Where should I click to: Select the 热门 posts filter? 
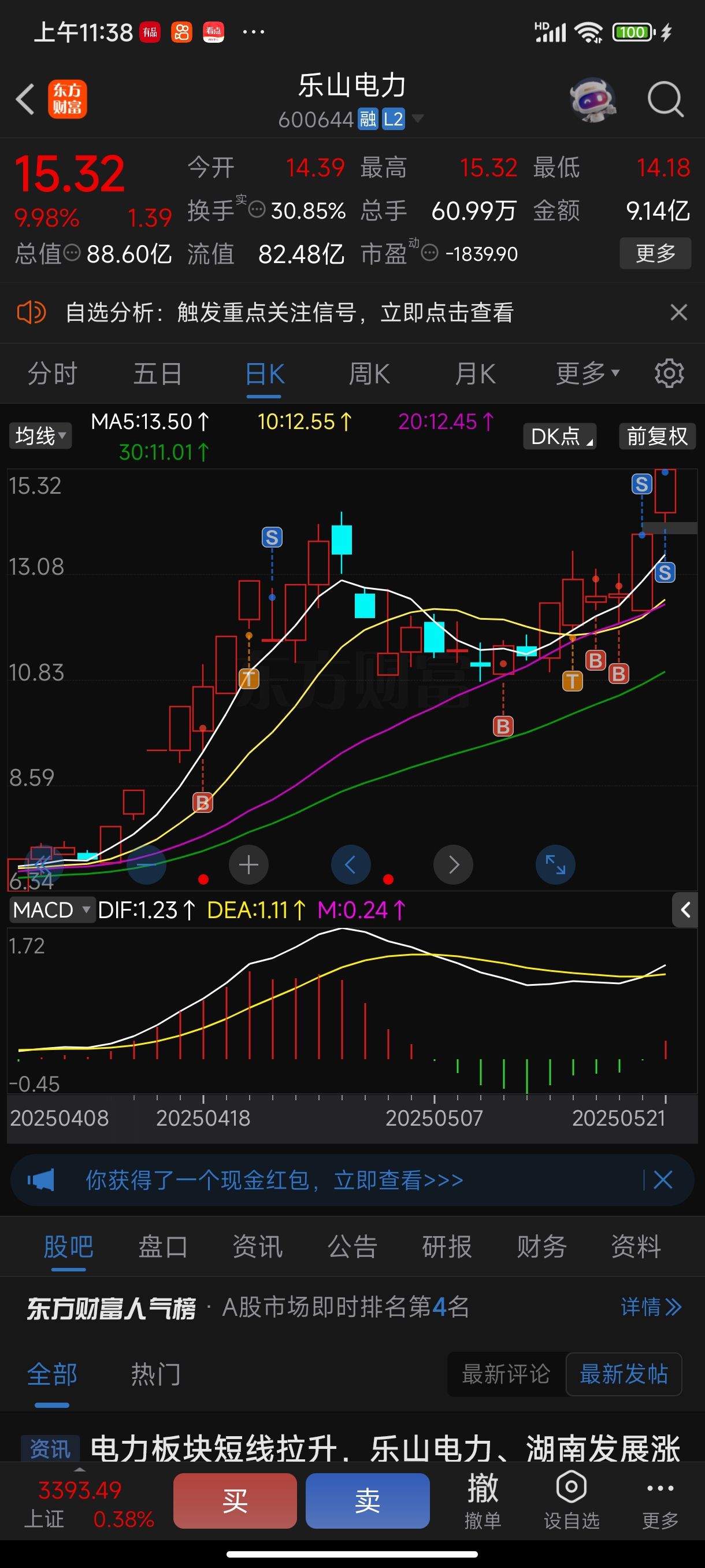pyautogui.click(x=155, y=1374)
